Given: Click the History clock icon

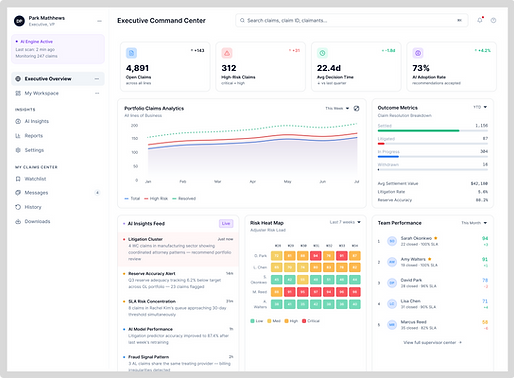Looking at the screenshot, I should pos(18,207).
